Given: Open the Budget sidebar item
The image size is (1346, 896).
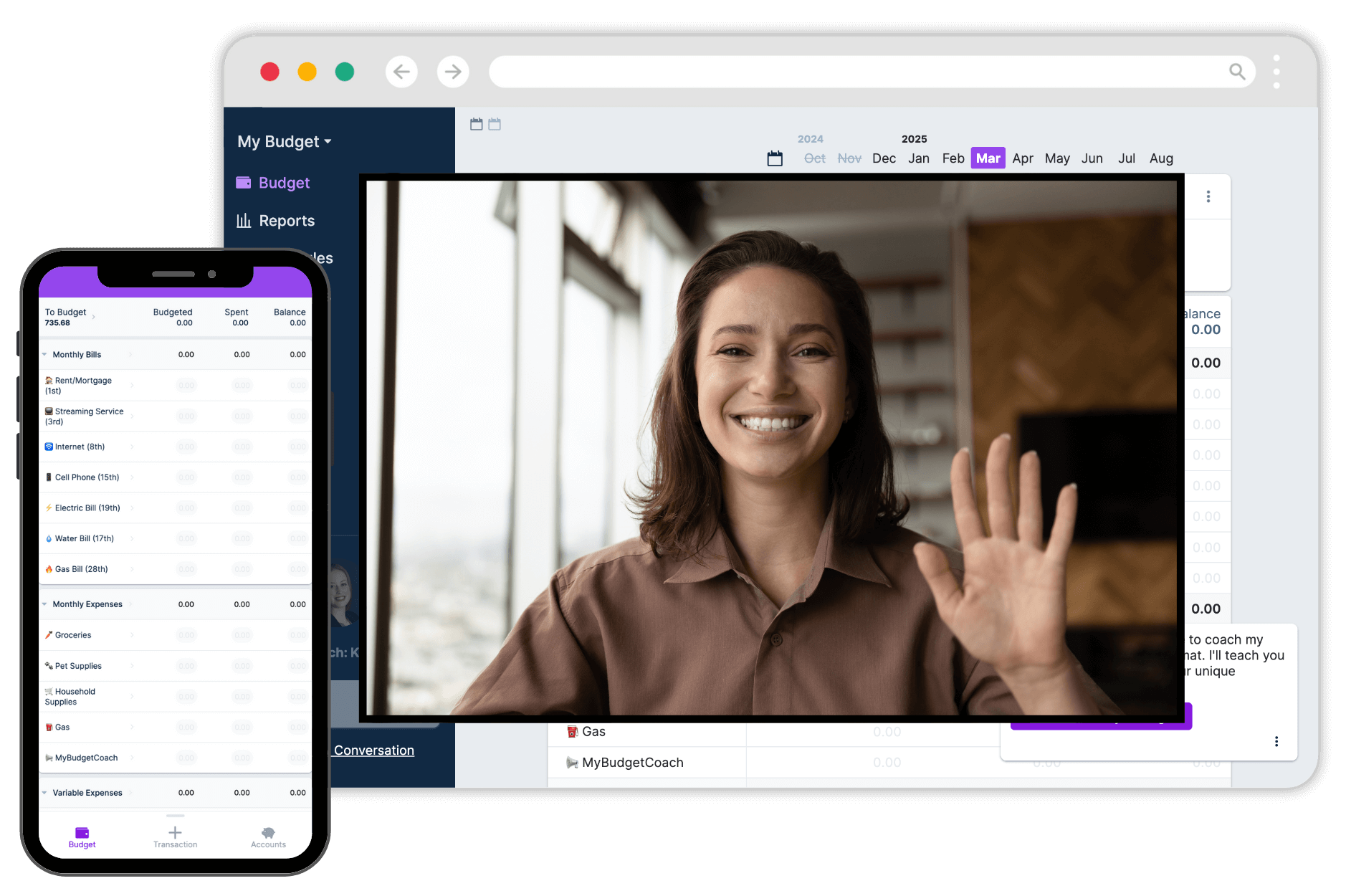Looking at the screenshot, I should pos(284,183).
